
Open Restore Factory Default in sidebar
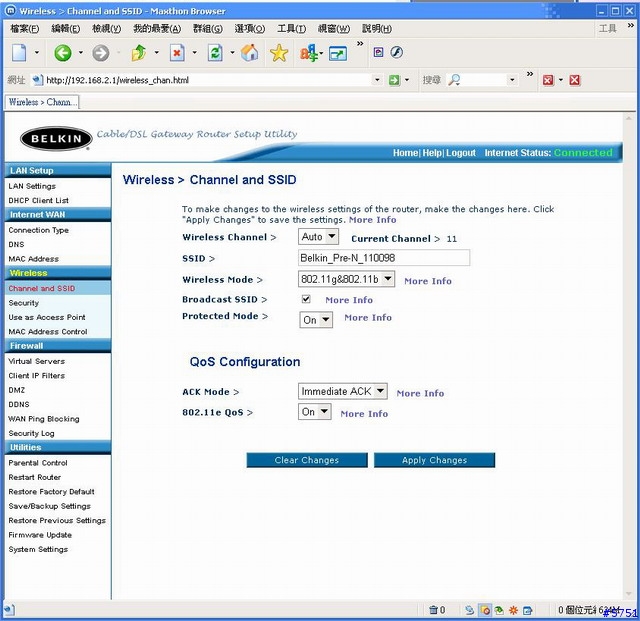[51, 492]
